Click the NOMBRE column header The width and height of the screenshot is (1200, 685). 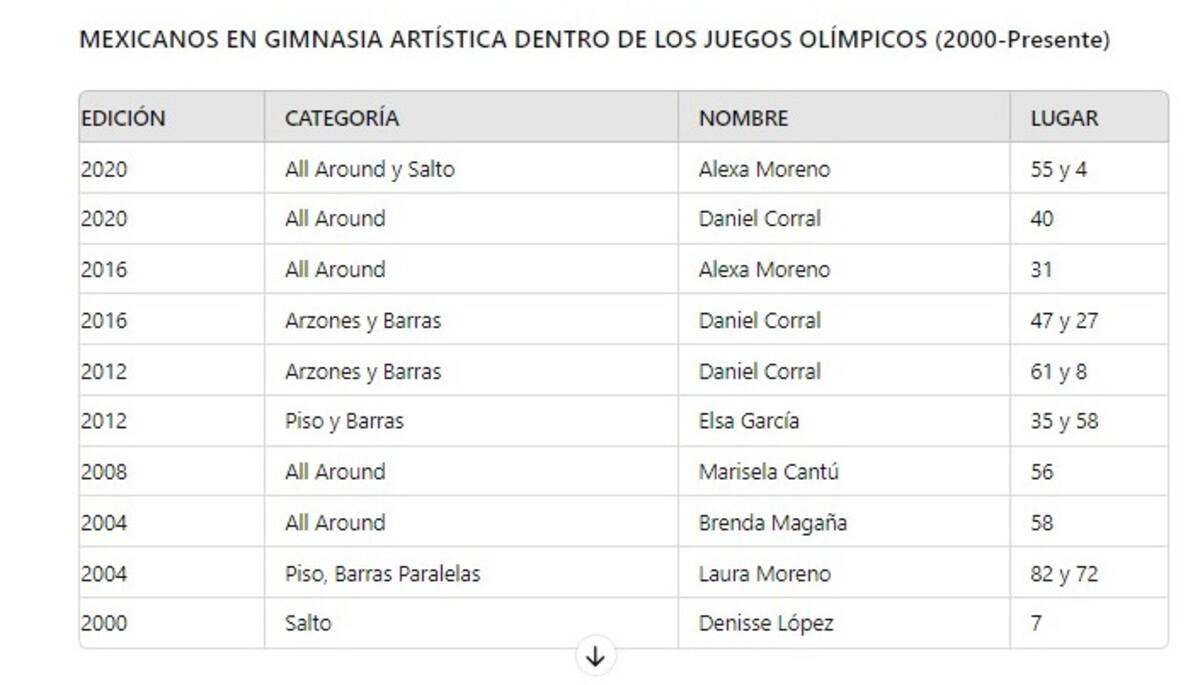coord(744,118)
